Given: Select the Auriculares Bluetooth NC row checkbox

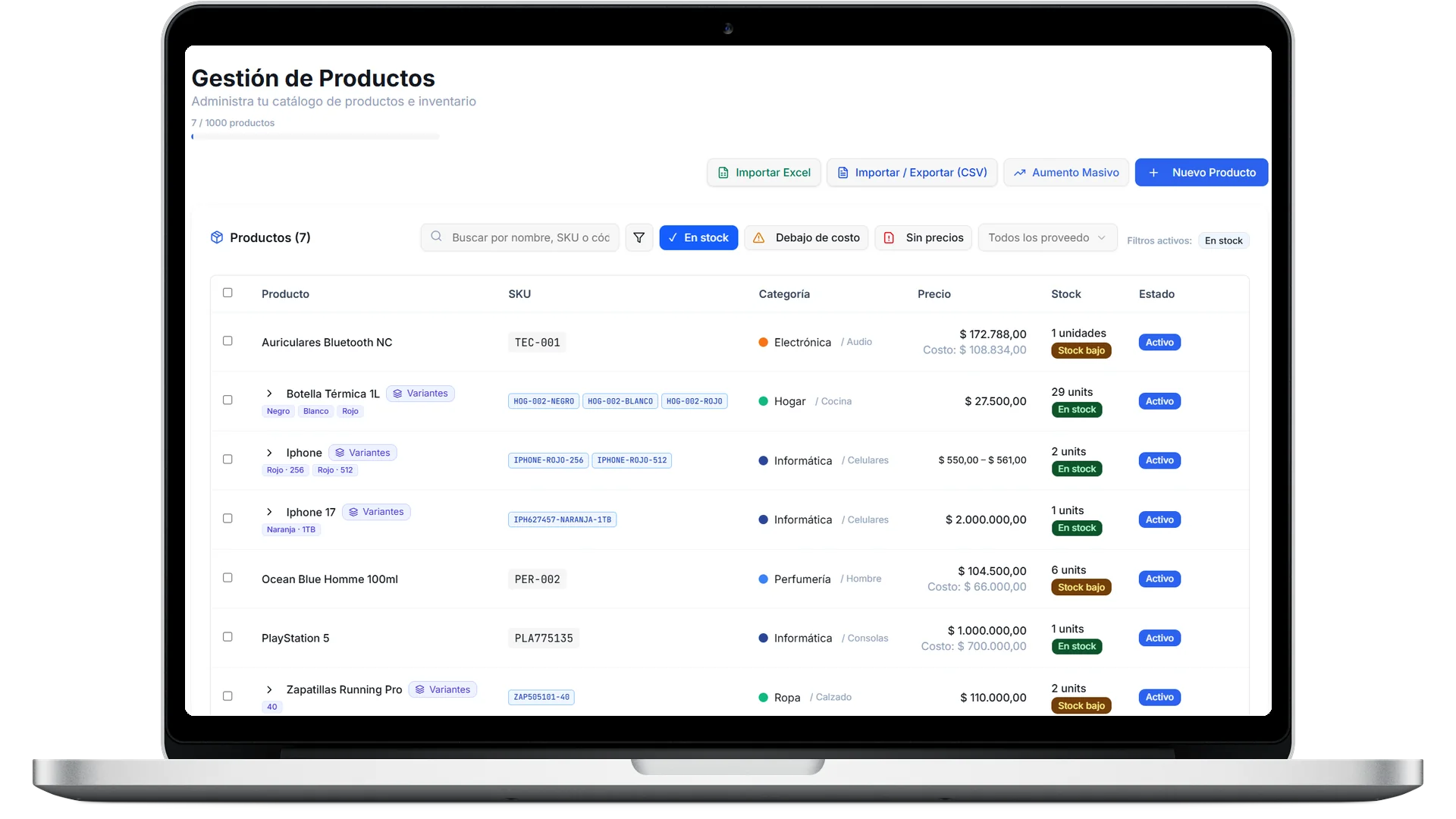Looking at the screenshot, I should click(x=227, y=341).
